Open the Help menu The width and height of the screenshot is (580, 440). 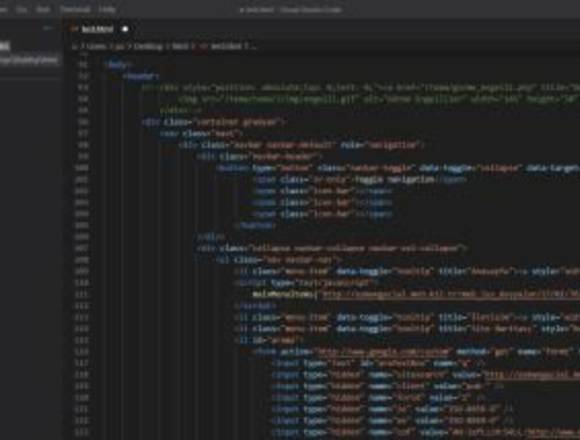(107, 9)
